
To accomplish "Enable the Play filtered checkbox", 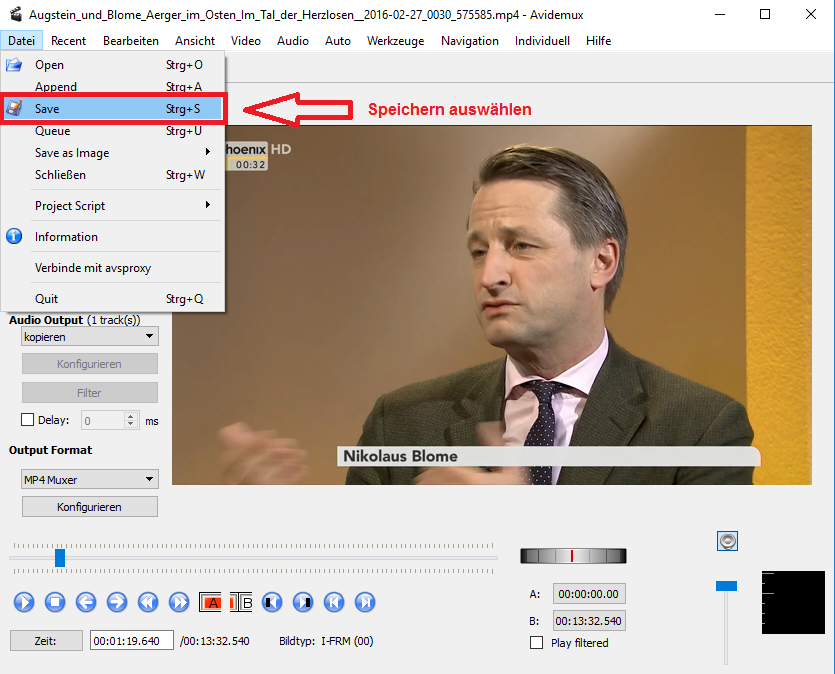I will pos(537,643).
